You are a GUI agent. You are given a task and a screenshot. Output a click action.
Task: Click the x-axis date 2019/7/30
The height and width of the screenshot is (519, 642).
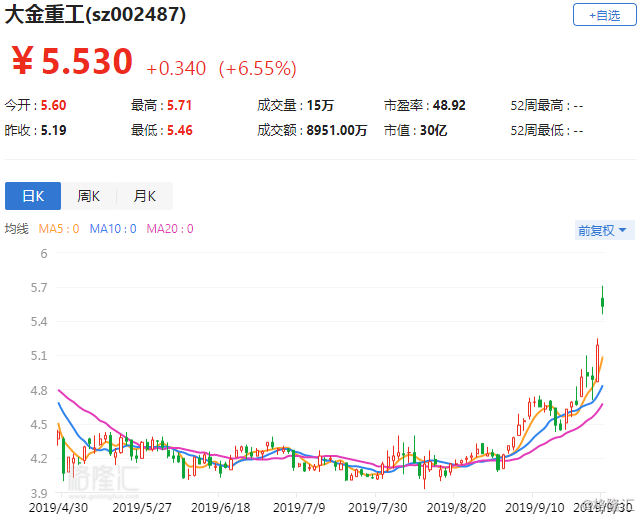click(x=378, y=508)
